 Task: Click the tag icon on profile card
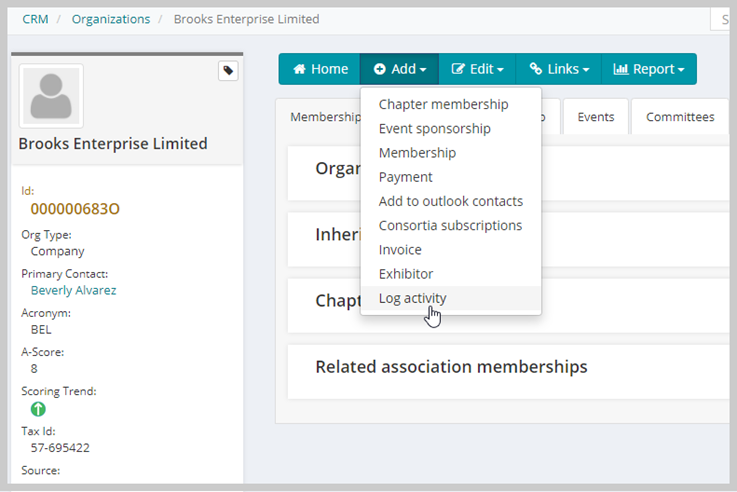click(x=228, y=71)
